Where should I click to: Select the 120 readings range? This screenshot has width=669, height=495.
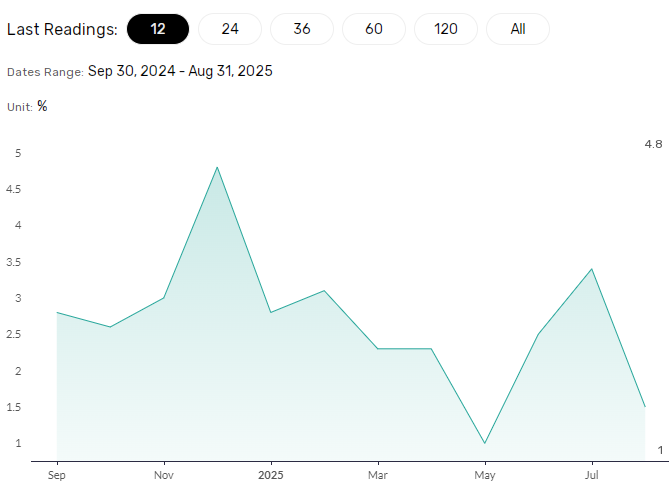point(446,29)
